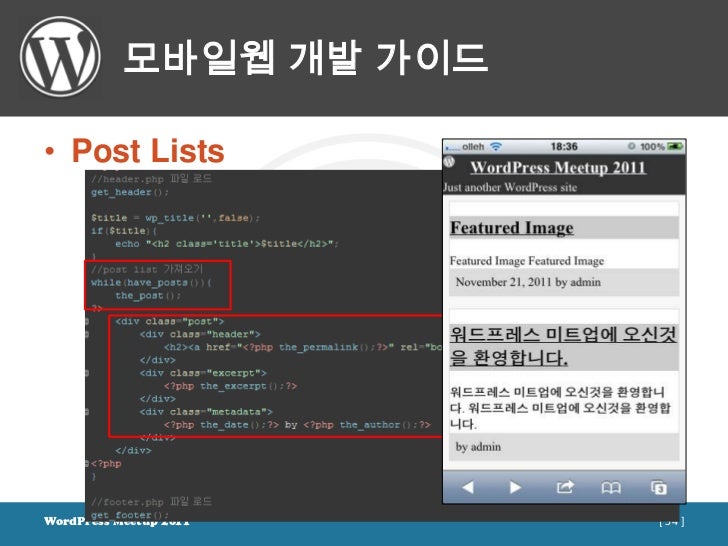Open the Safari tabs pages icon
Screen dimensions: 728x546
(x=659, y=488)
